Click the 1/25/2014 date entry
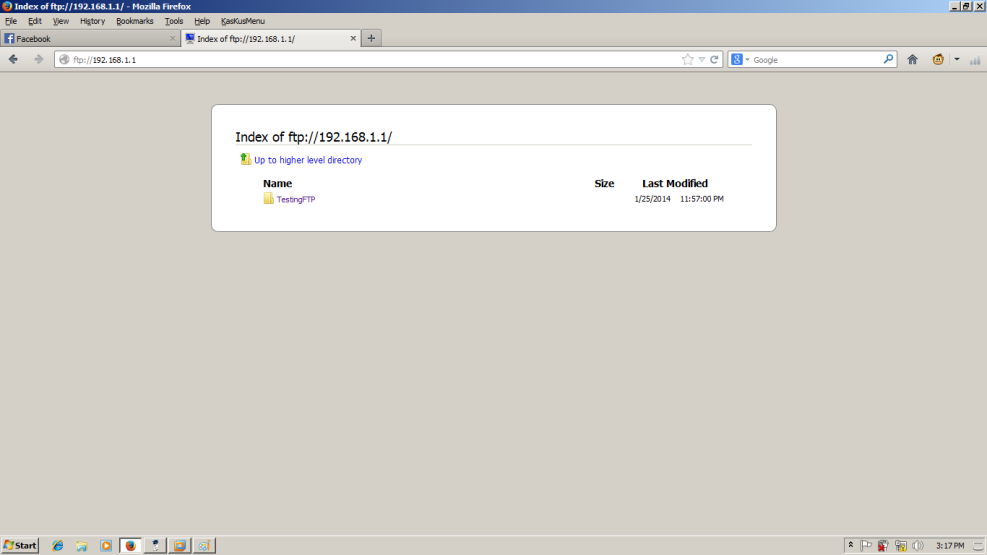Image resolution: width=987 pixels, height=555 pixels. pyautogui.click(x=653, y=199)
